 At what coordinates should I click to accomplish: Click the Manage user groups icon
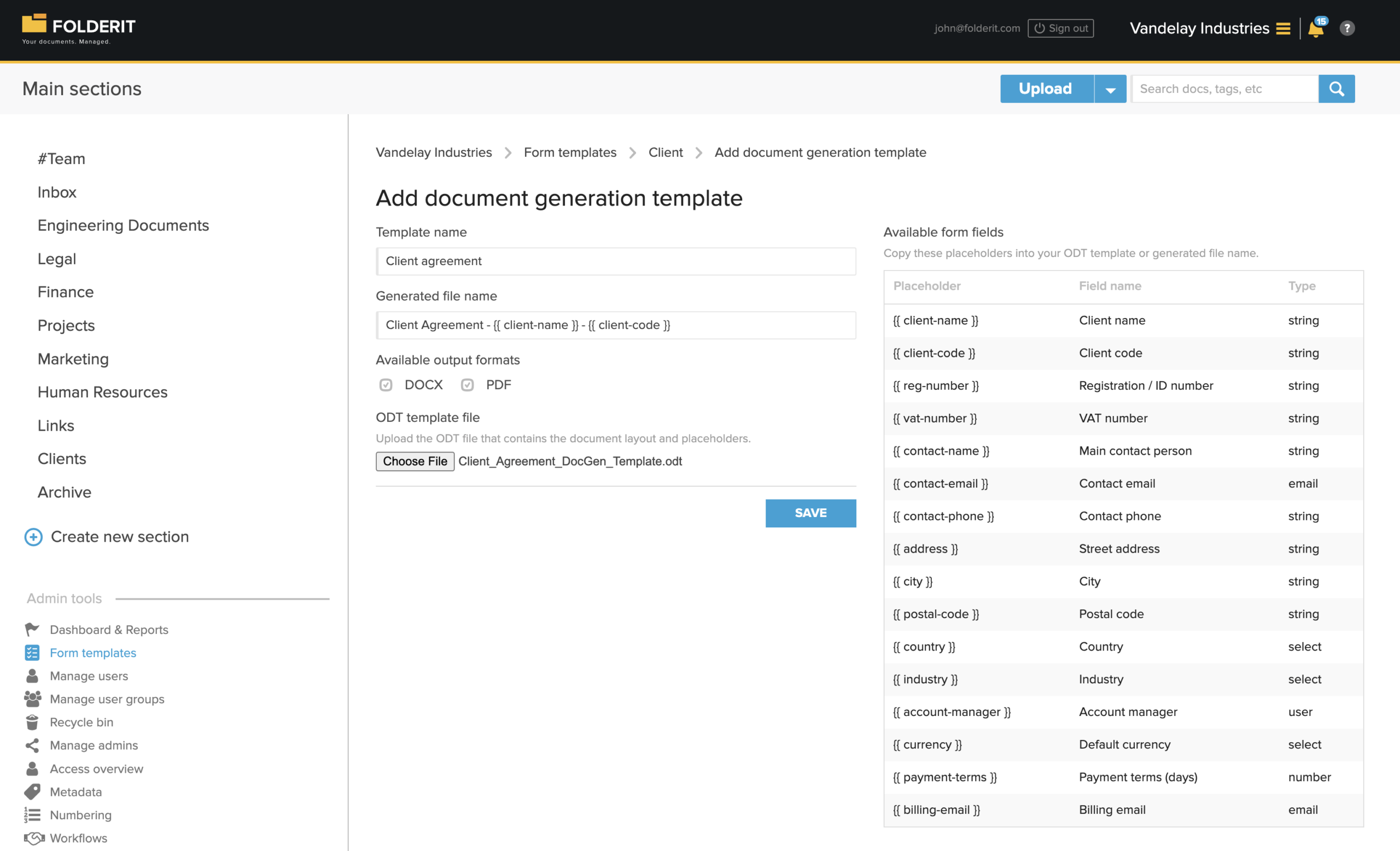coord(32,699)
